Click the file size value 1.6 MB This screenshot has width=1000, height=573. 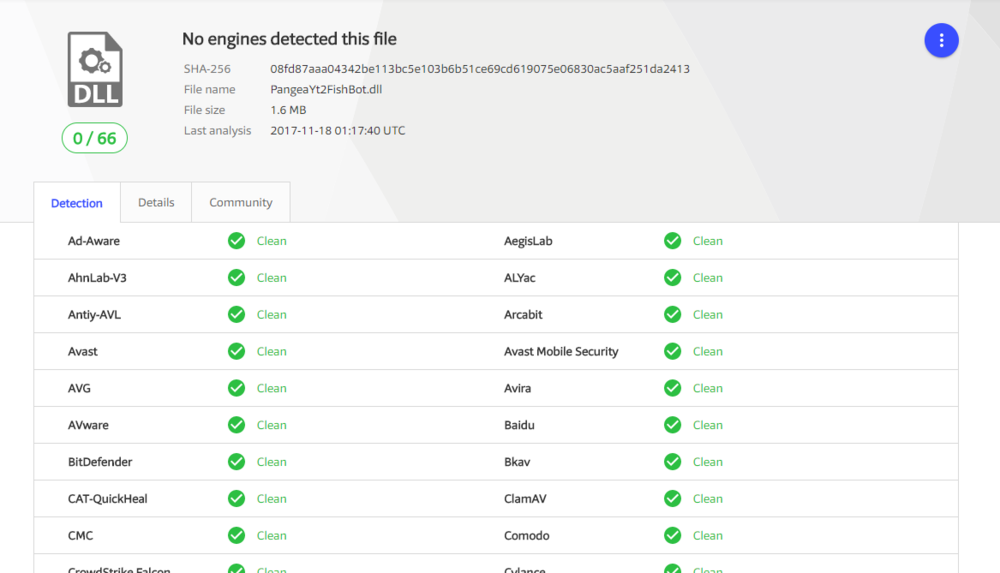click(288, 110)
